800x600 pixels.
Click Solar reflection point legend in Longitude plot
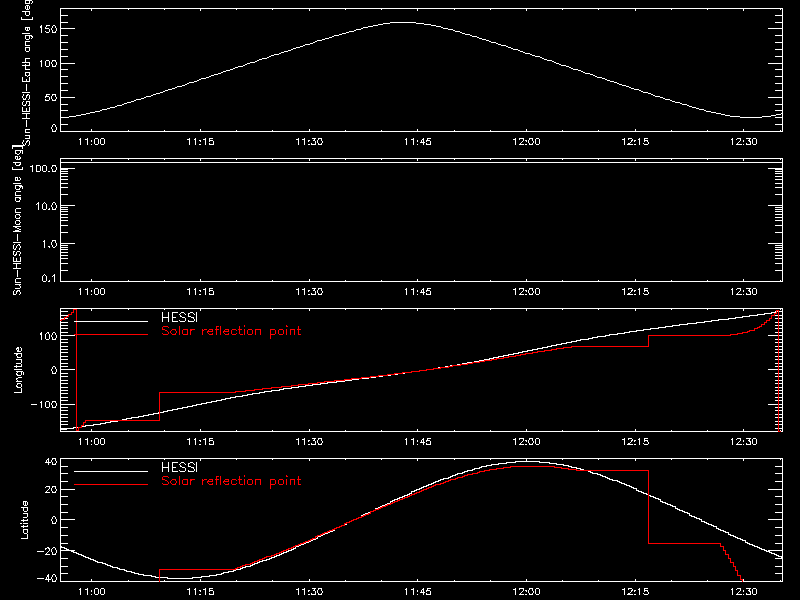(x=231, y=331)
